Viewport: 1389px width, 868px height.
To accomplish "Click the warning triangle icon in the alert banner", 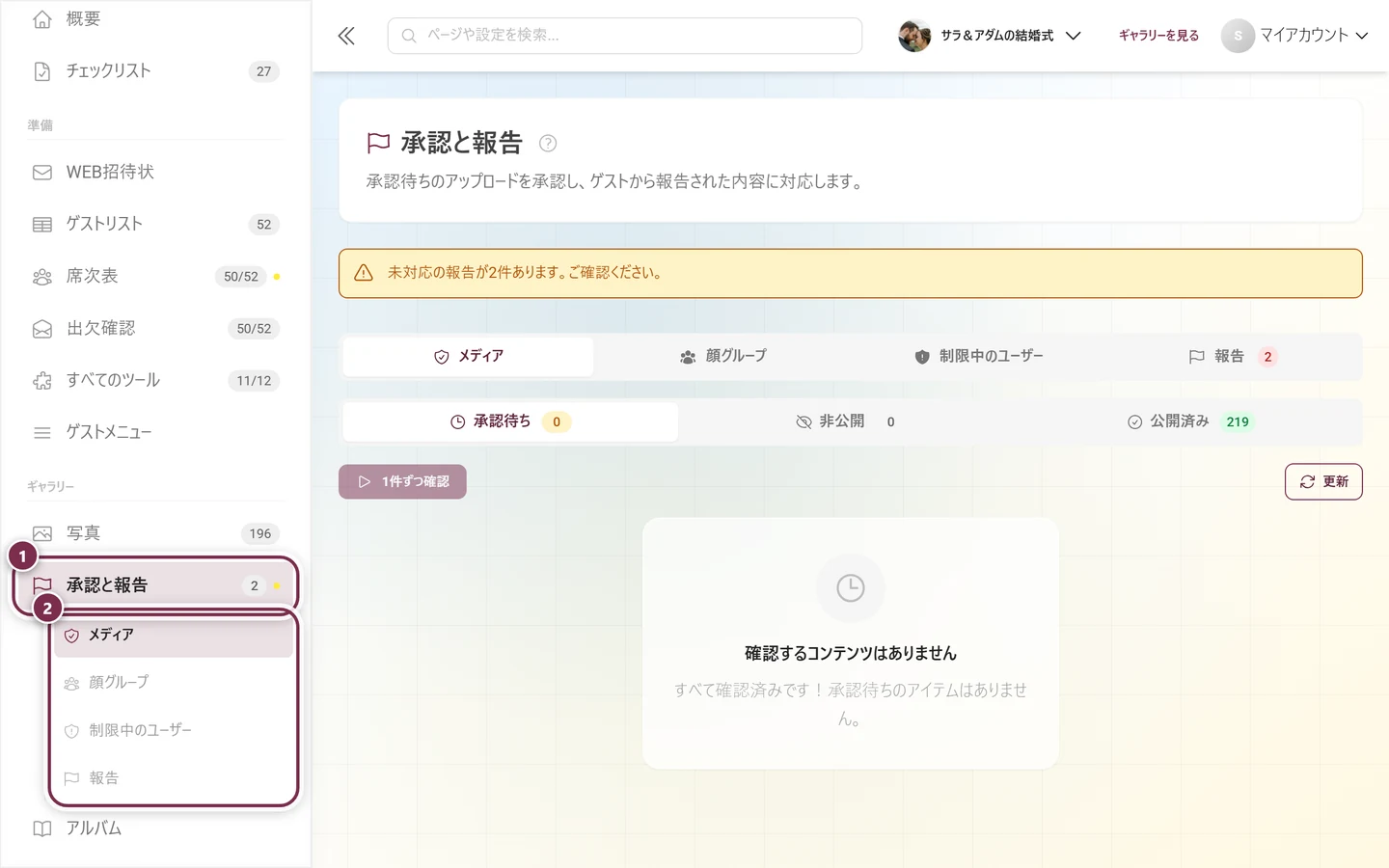I will (364, 273).
